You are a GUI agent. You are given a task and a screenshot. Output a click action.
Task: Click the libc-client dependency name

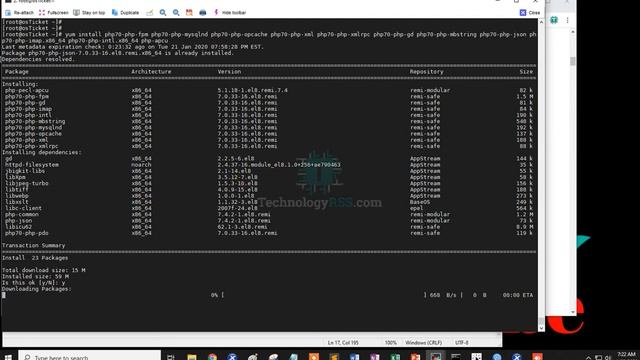[x=23, y=208]
